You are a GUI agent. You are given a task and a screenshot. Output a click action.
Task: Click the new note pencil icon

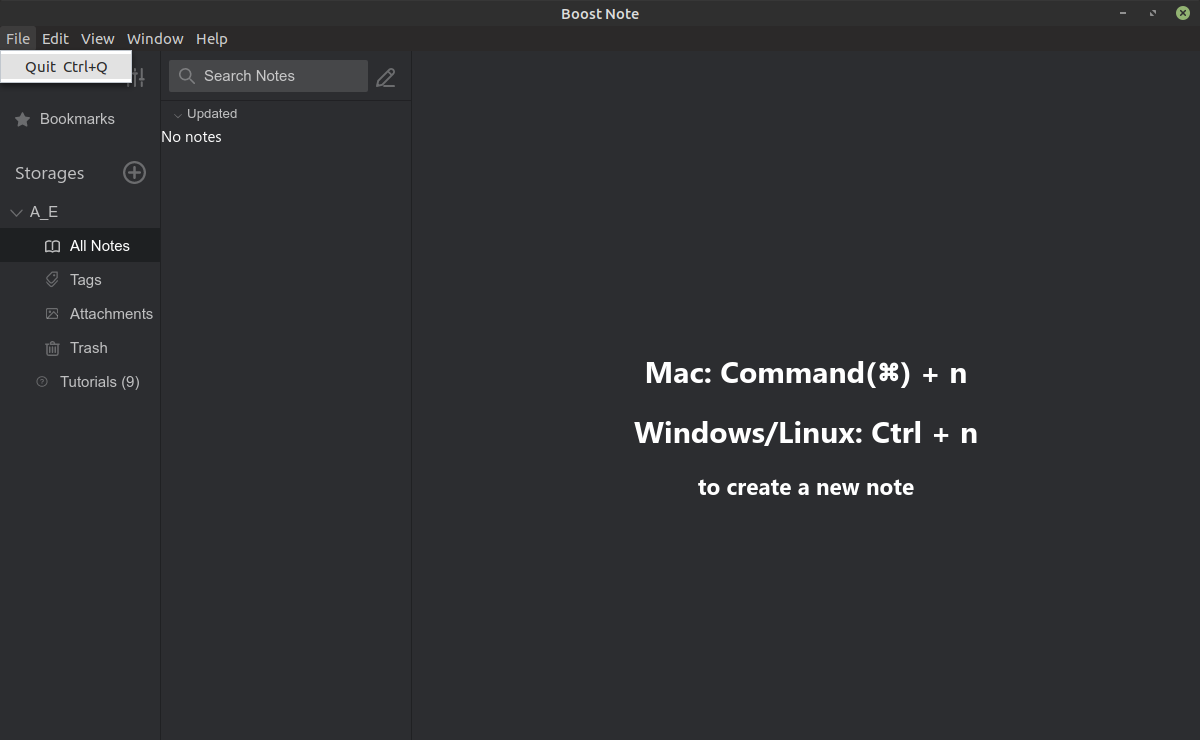[385, 76]
